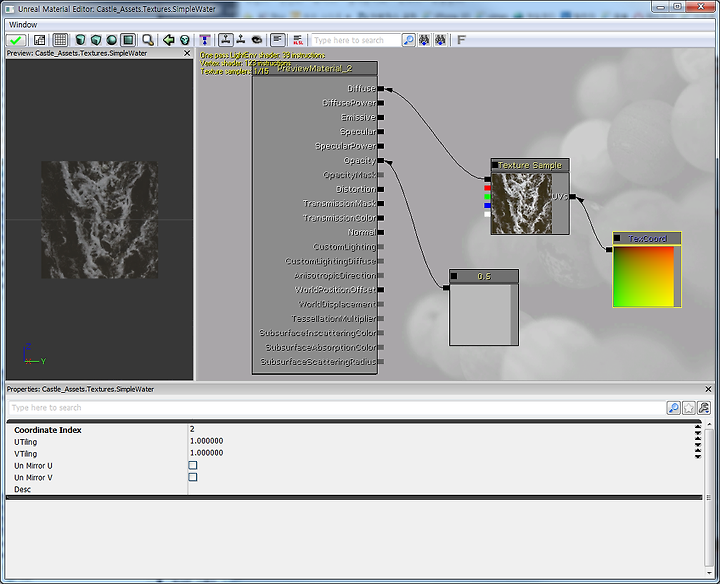Click the UVs input pin on Texture Sample
This screenshot has width=720, height=584.
point(573,197)
